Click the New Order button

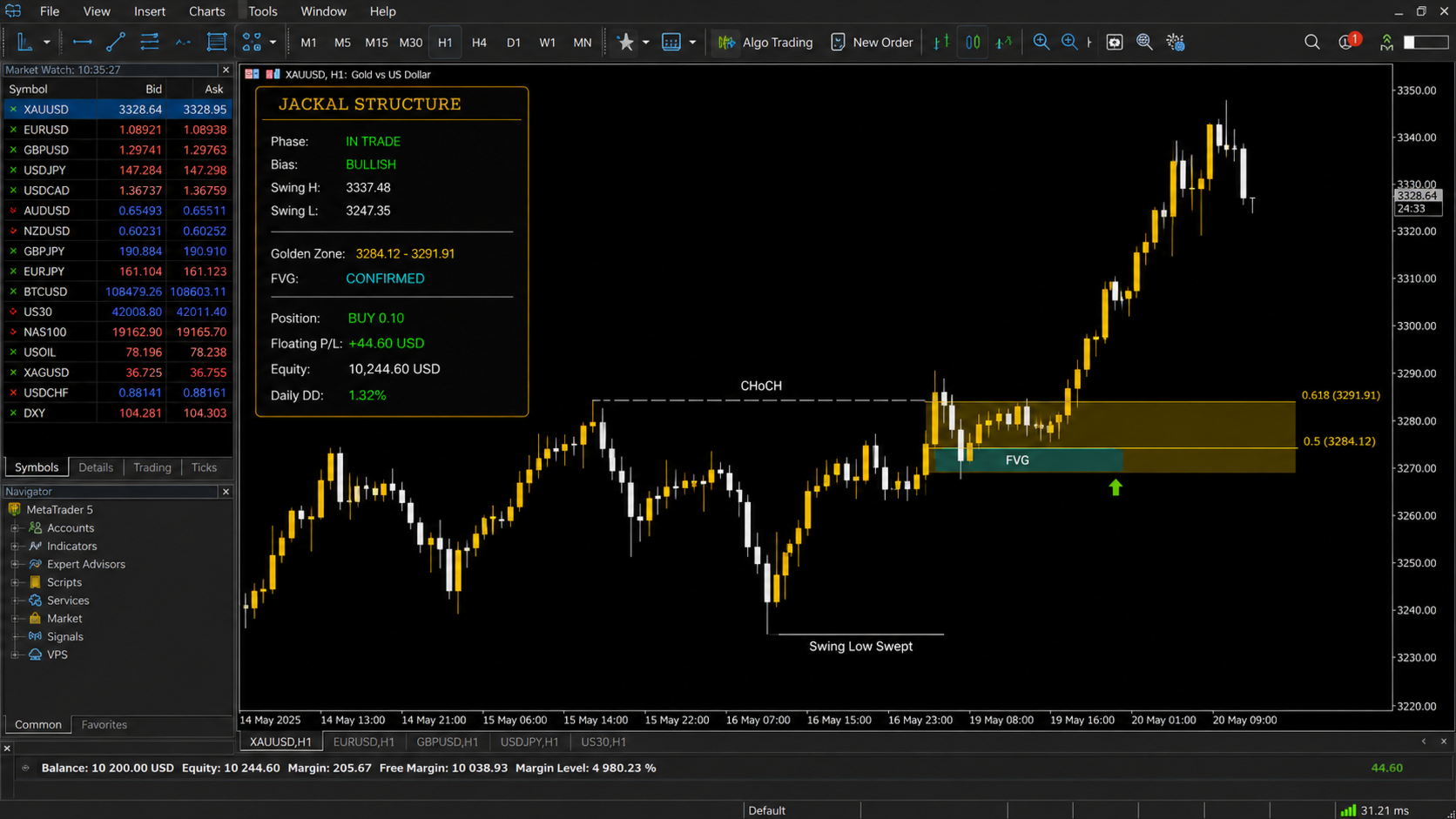click(x=871, y=42)
